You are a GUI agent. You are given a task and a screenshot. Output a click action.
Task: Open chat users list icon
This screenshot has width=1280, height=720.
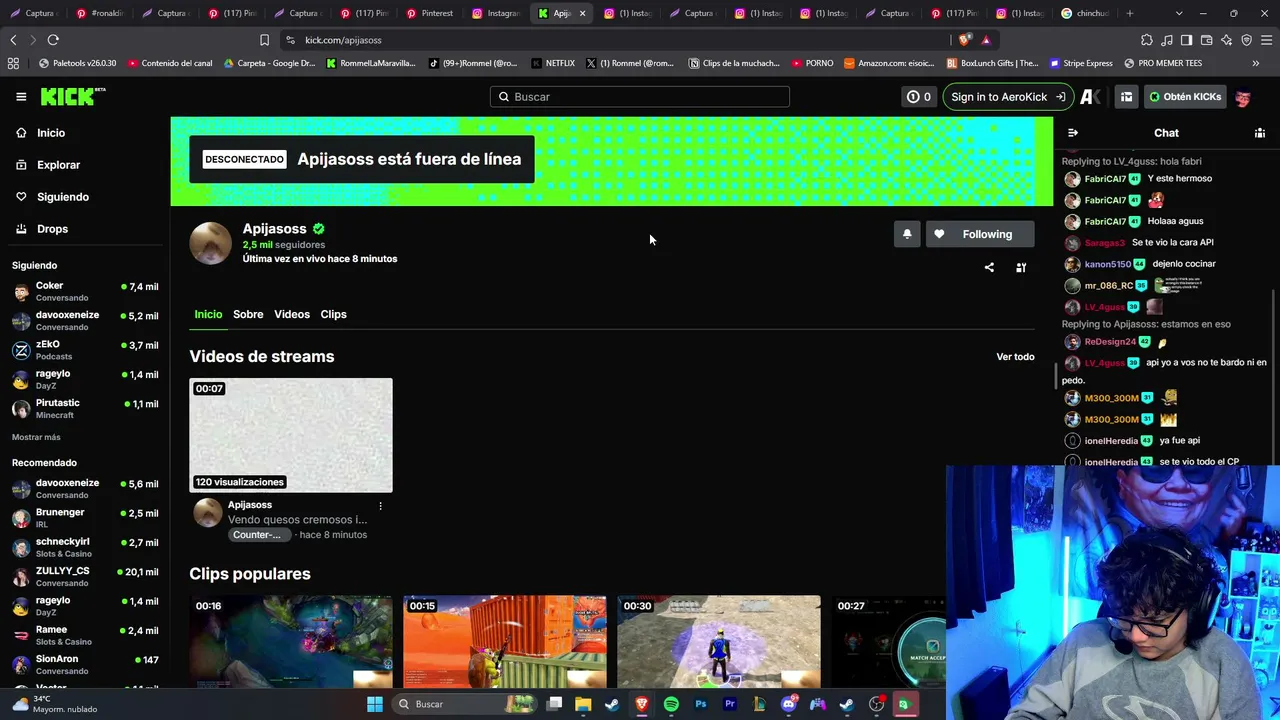click(x=1260, y=133)
